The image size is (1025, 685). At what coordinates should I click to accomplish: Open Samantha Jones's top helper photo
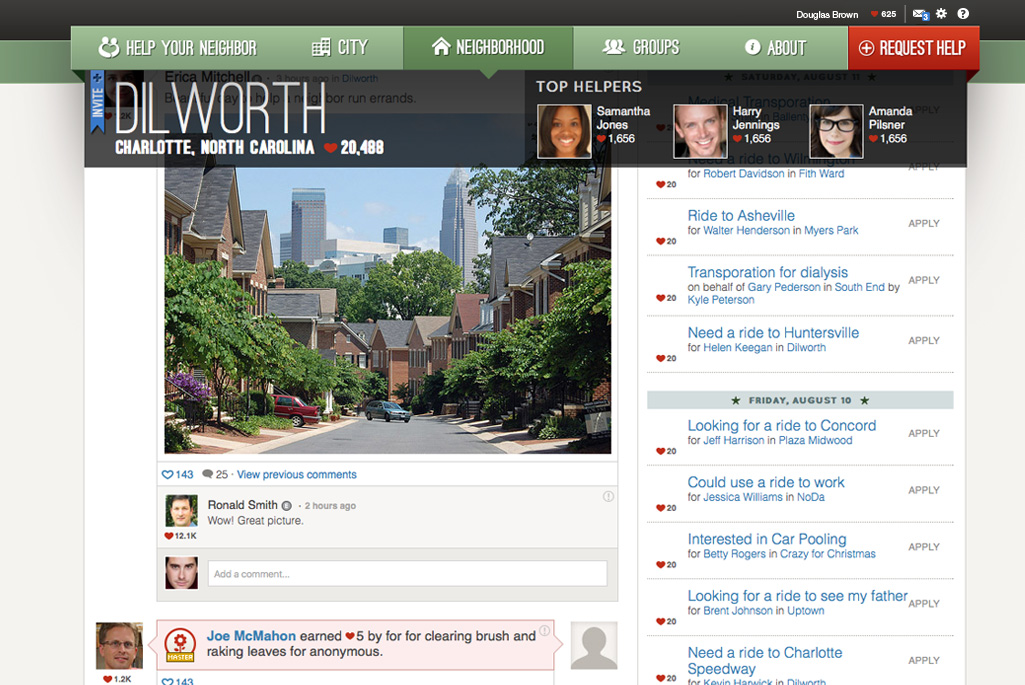[564, 131]
